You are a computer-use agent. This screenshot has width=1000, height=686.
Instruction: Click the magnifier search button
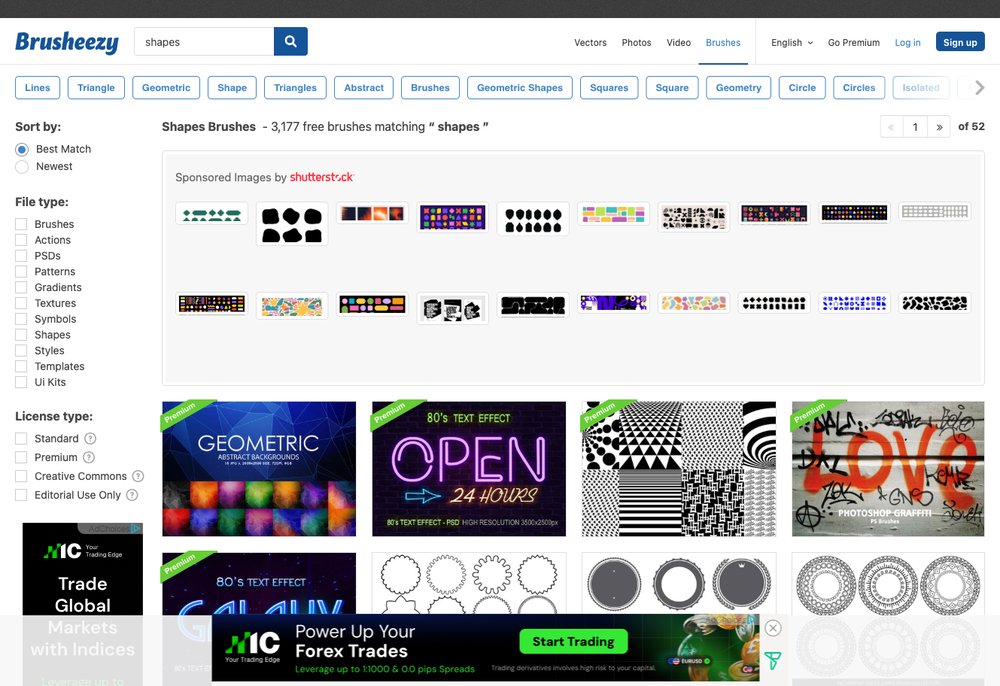coord(290,41)
